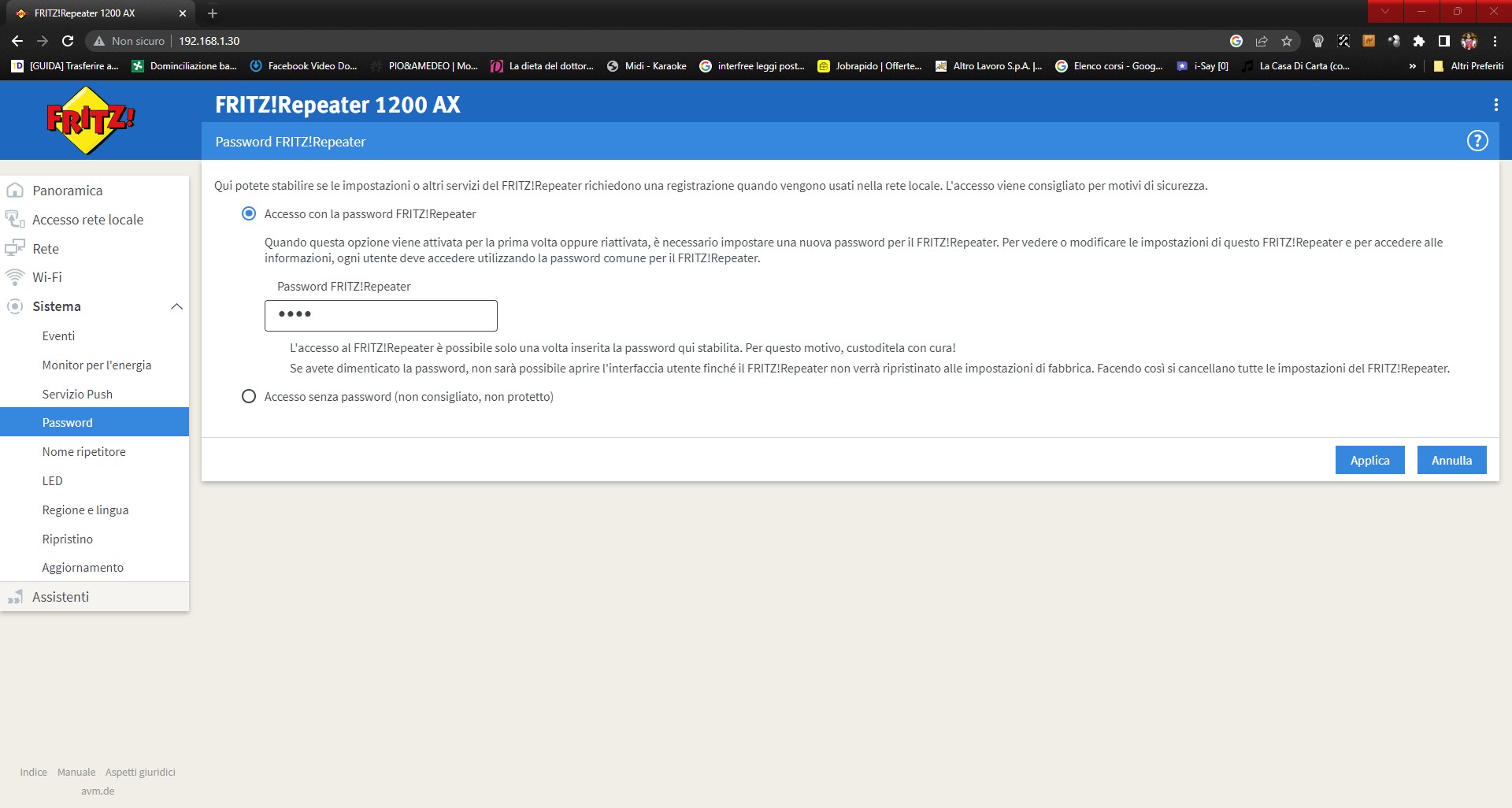Click the address bar showing 192.168.1.30

point(693,41)
